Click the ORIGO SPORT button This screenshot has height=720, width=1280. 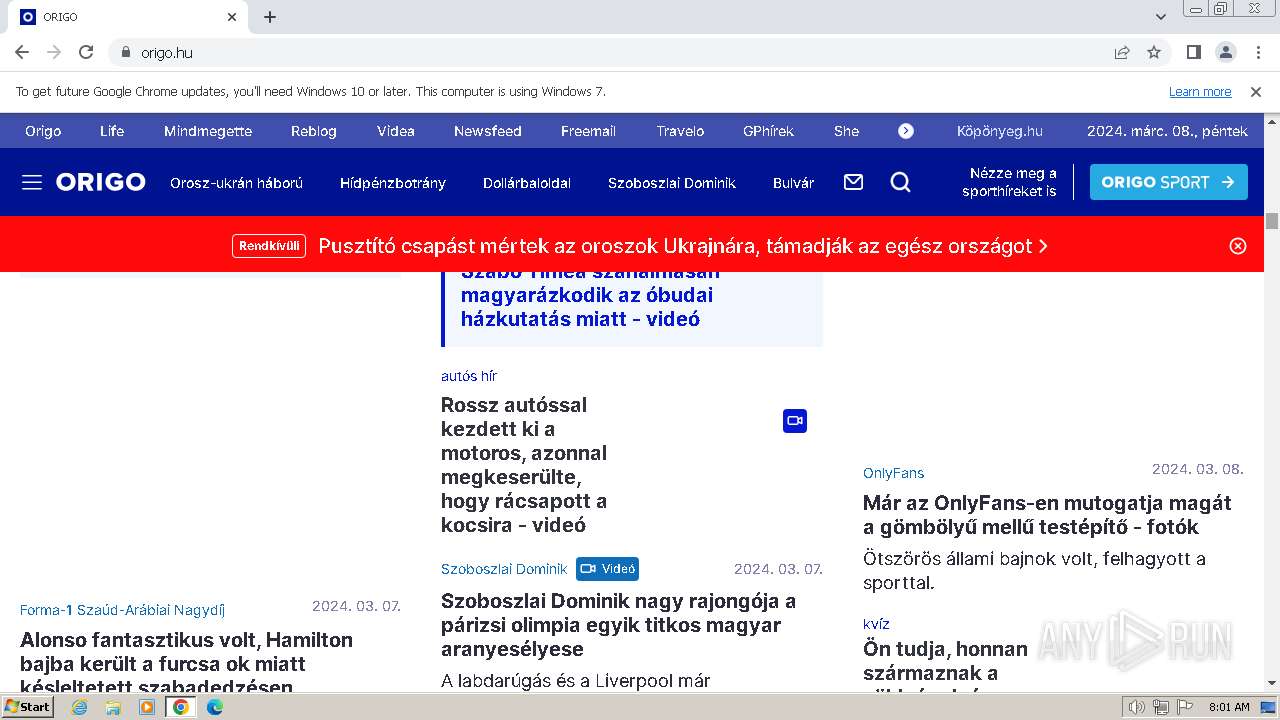pyautogui.click(x=1168, y=182)
